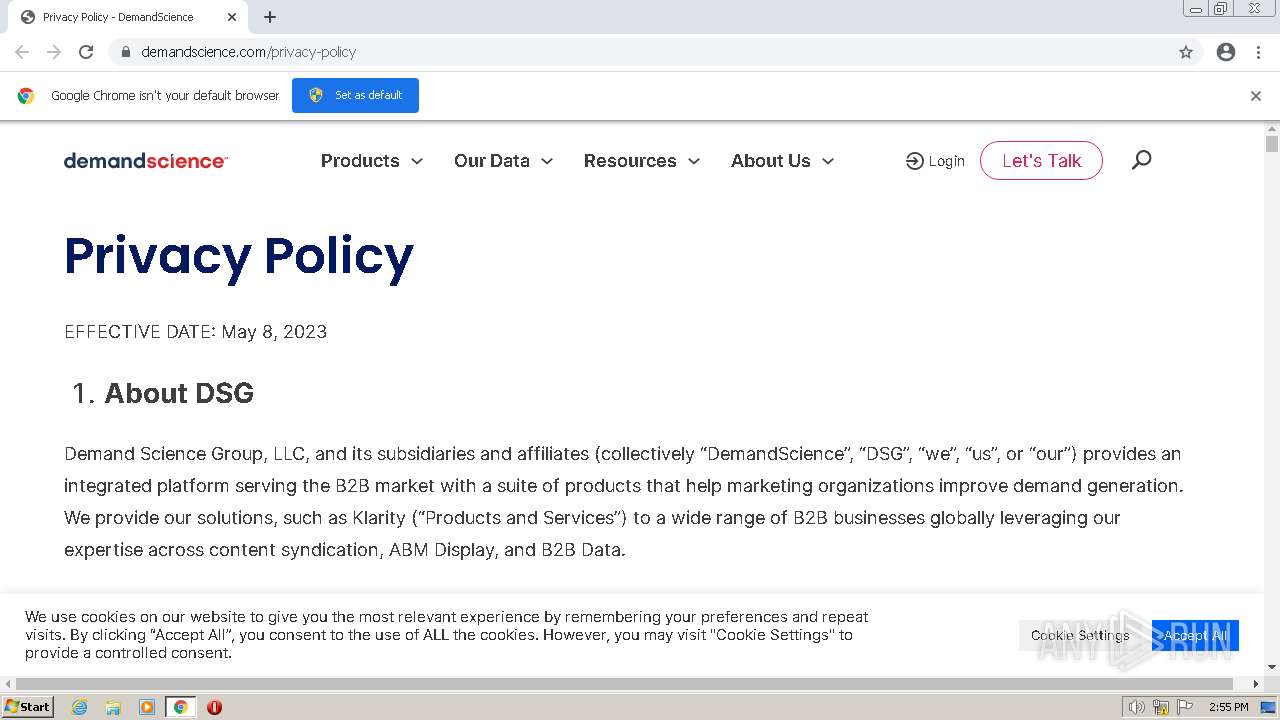Open the Our Data navigation item
Screen dimensions: 1280x720
(492, 161)
